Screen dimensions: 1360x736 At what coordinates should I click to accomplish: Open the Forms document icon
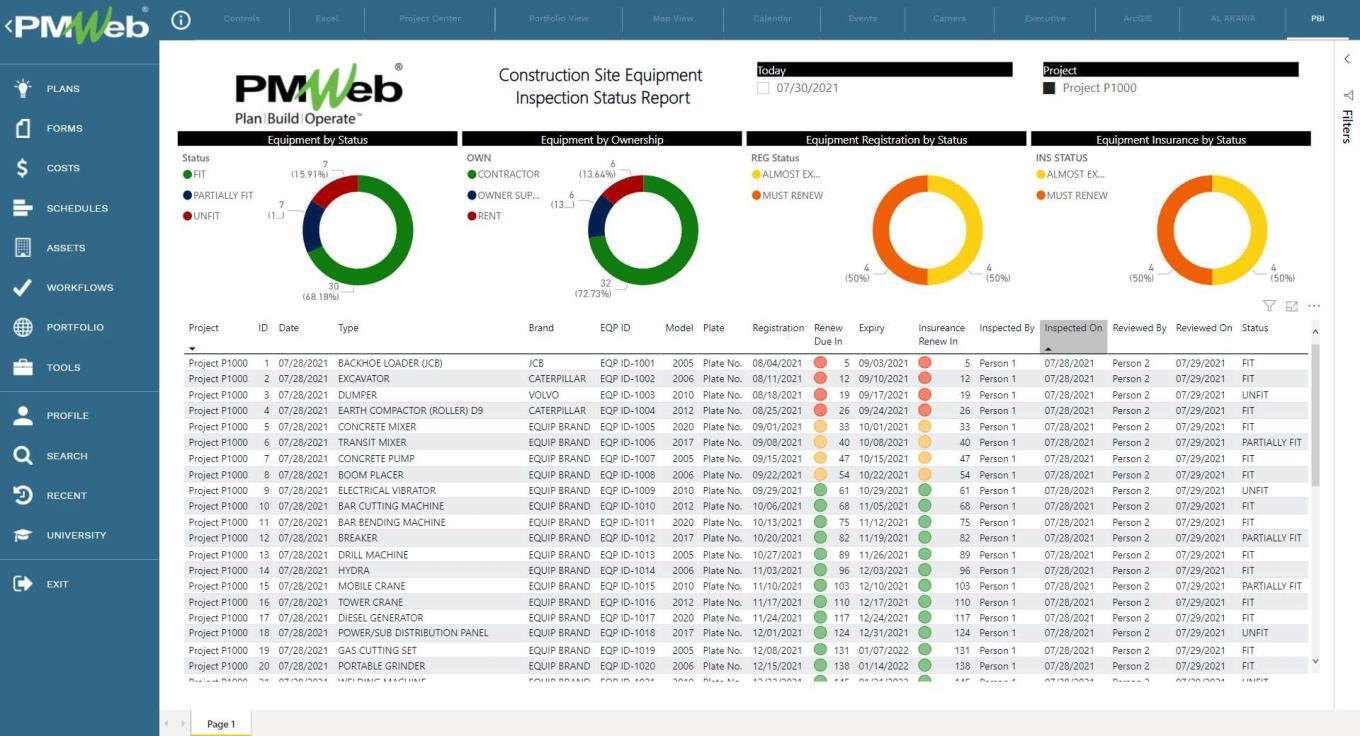(23, 128)
